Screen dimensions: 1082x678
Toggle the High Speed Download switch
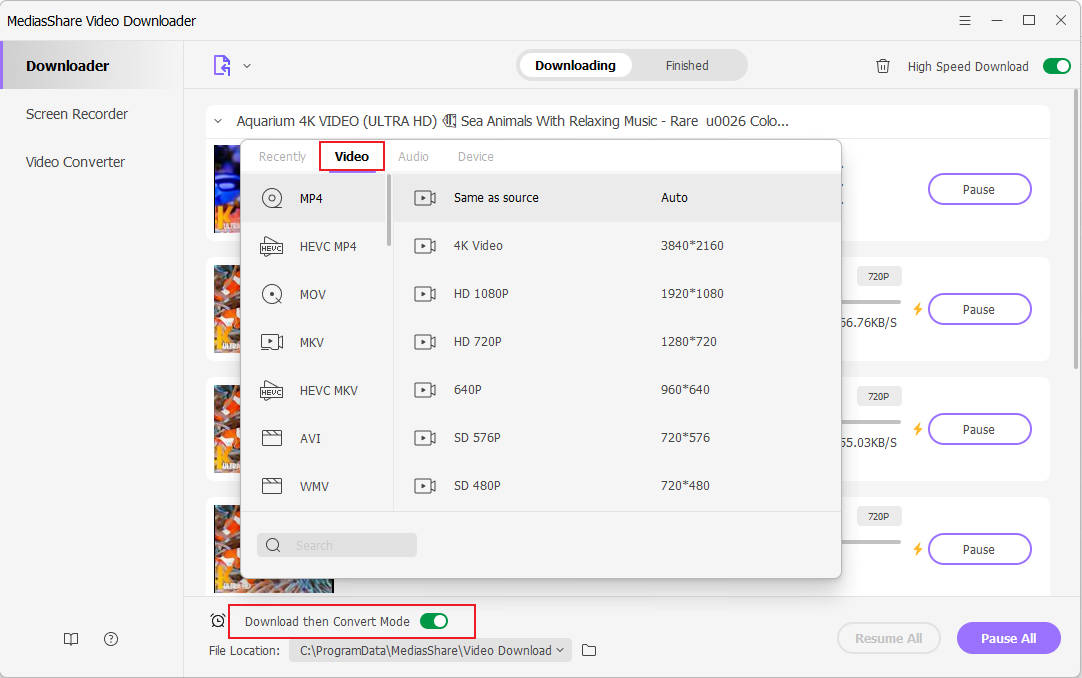1056,66
